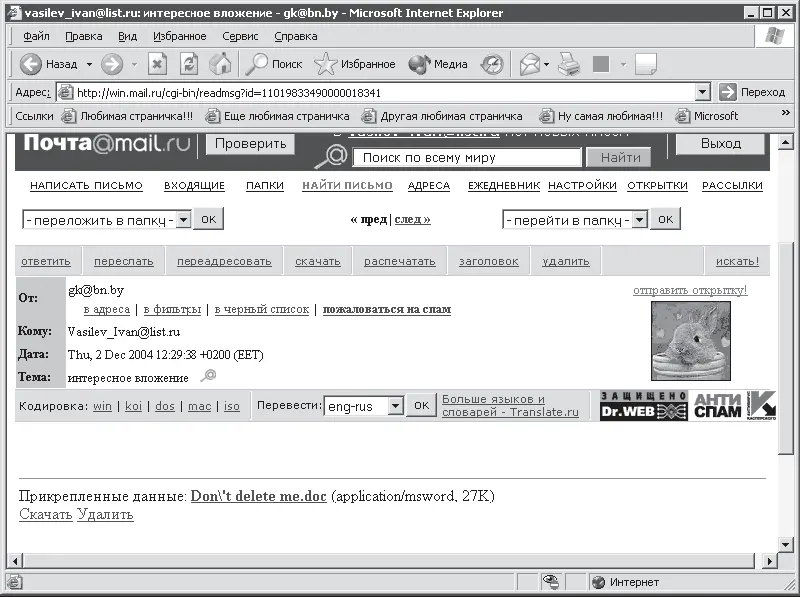Open the Mail icon dropdown arrow
The height and width of the screenshot is (597, 800).
tap(546, 64)
